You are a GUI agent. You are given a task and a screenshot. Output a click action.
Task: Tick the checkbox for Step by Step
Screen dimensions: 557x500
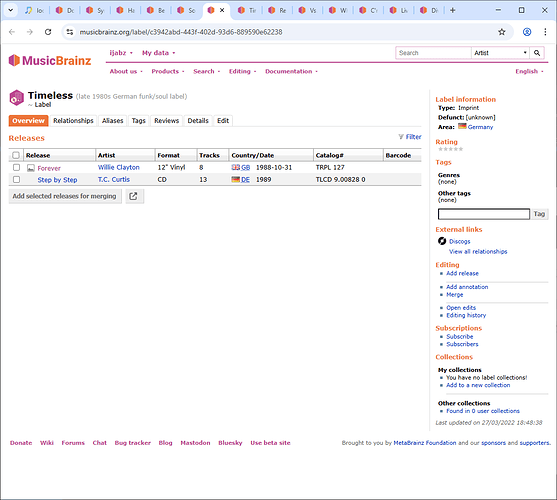click(x=16, y=179)
